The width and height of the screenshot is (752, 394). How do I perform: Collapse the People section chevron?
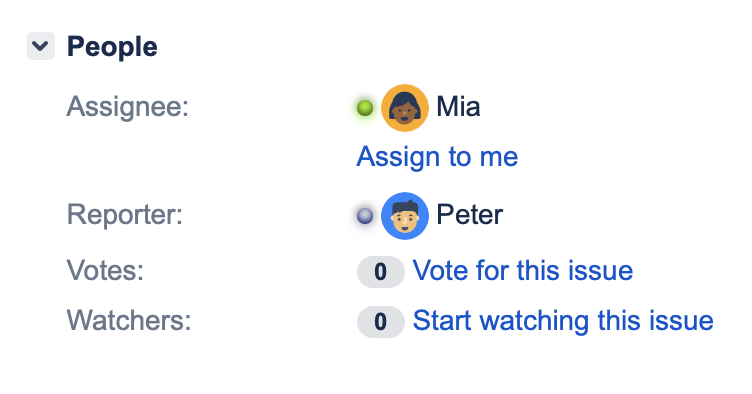[x=41, y=46]
